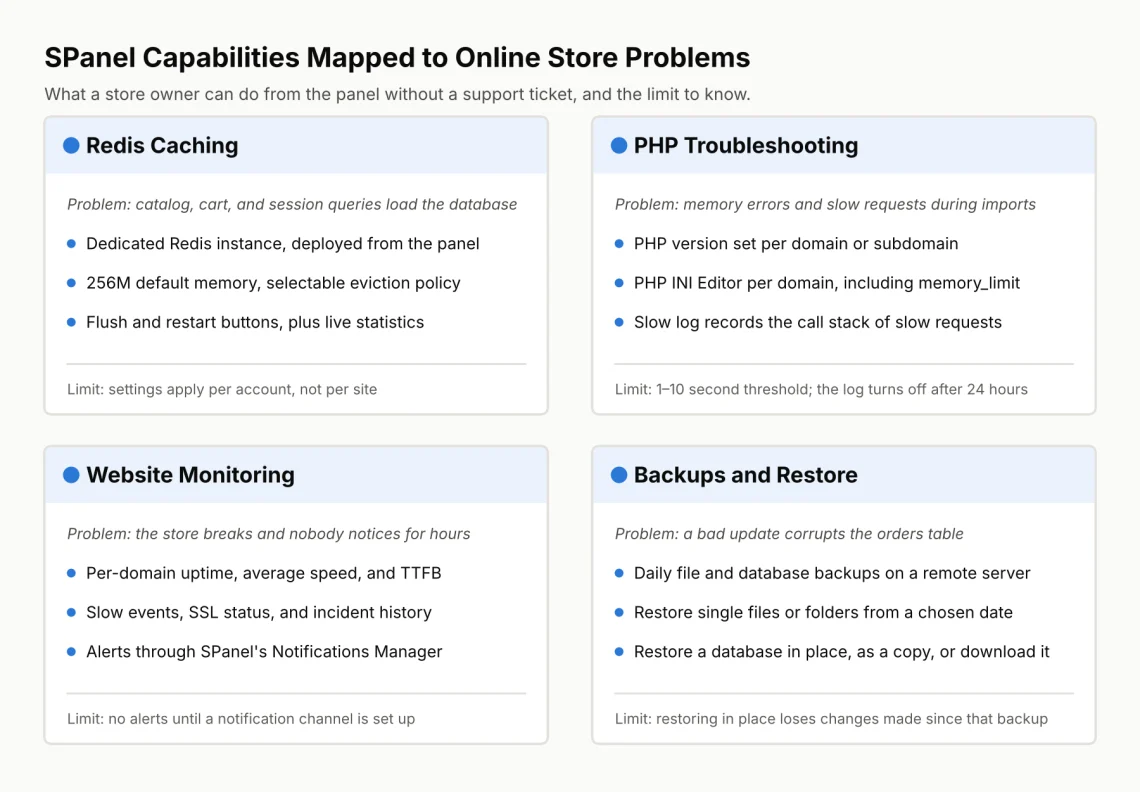
Task: Click 'Alerts through SPanel's Notifications Manager'
Action: pyautogui.click(x=264, y=652)
